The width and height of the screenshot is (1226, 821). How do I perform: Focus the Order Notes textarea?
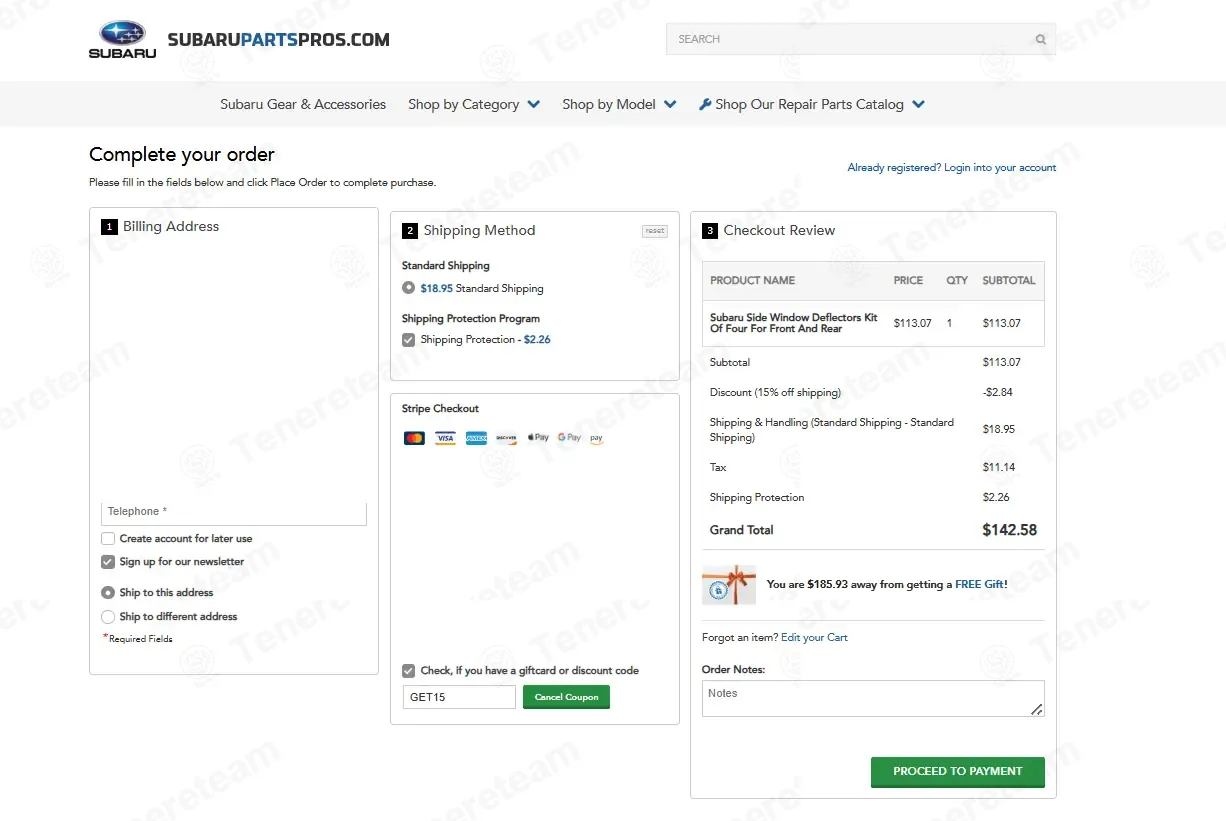[873, 699]
